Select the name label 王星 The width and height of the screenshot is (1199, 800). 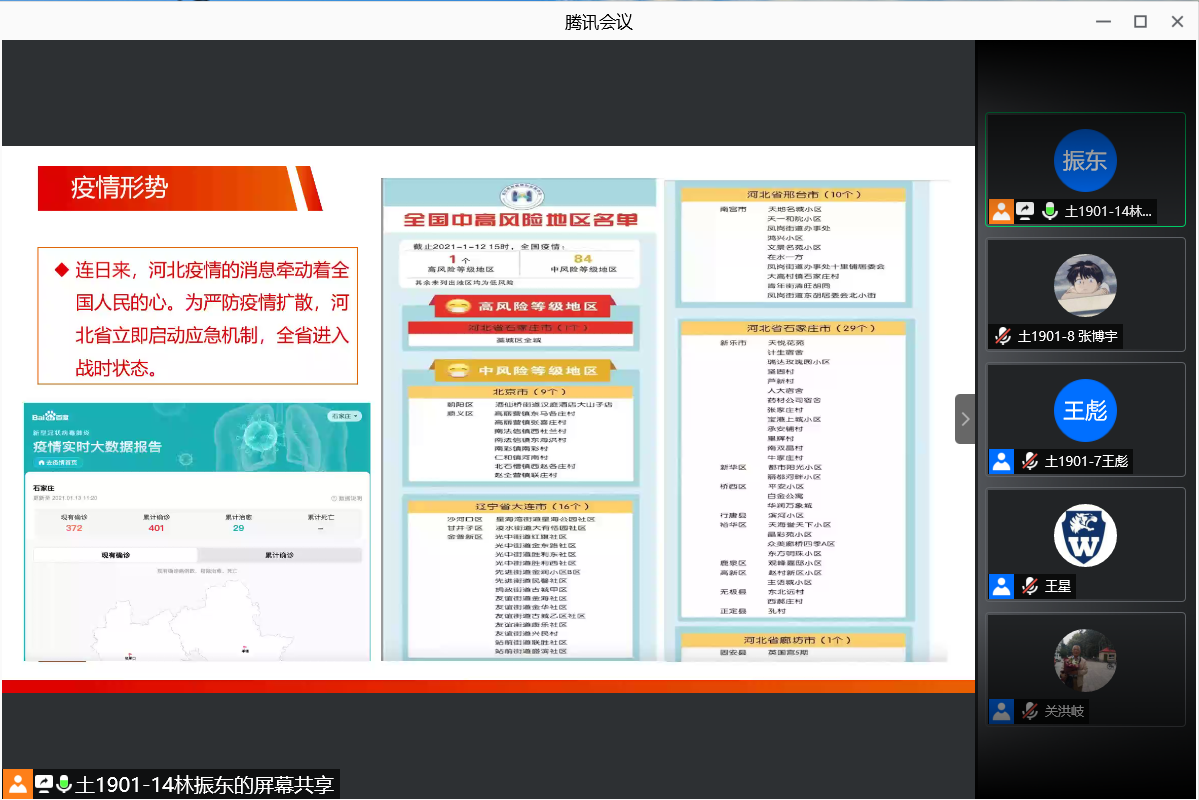(1058, 586)
